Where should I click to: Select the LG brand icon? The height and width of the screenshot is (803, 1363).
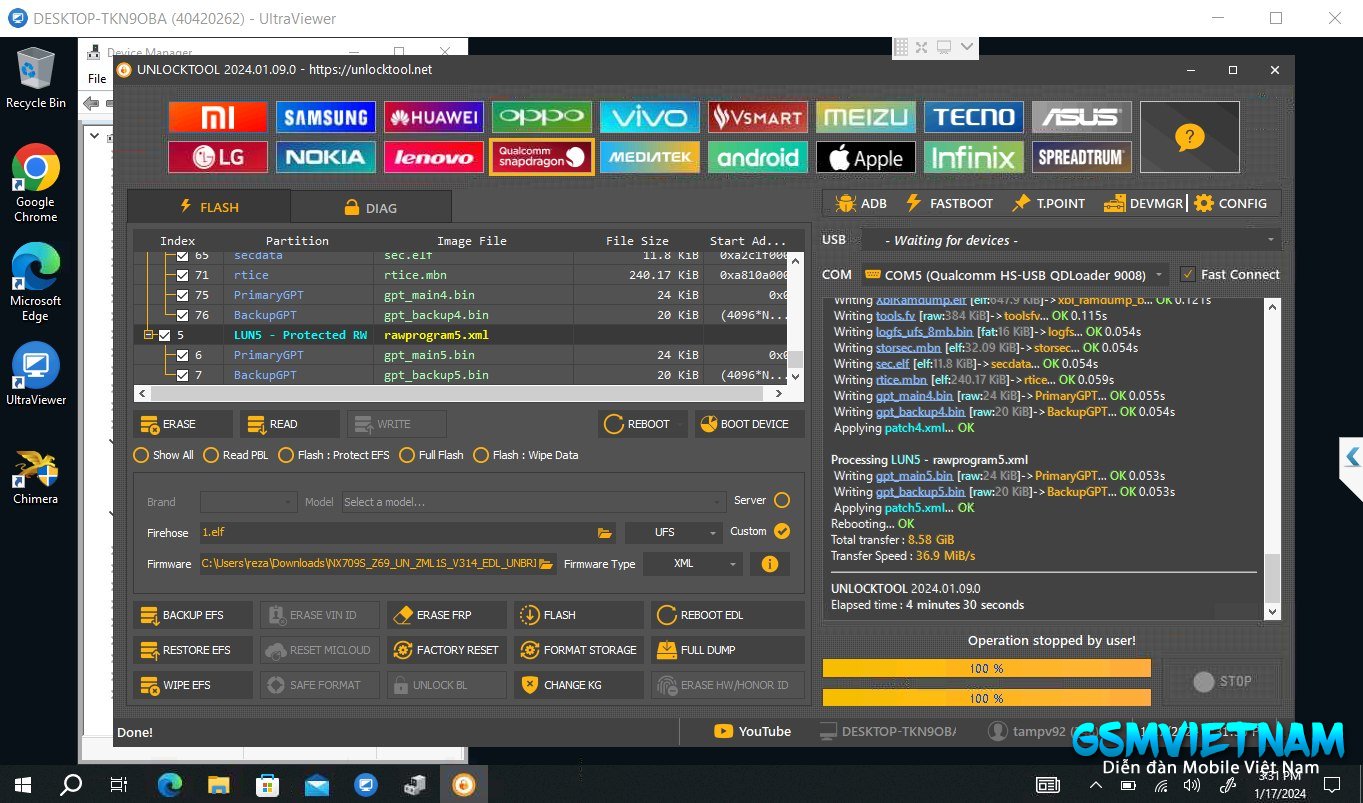[x=218, y=157]
